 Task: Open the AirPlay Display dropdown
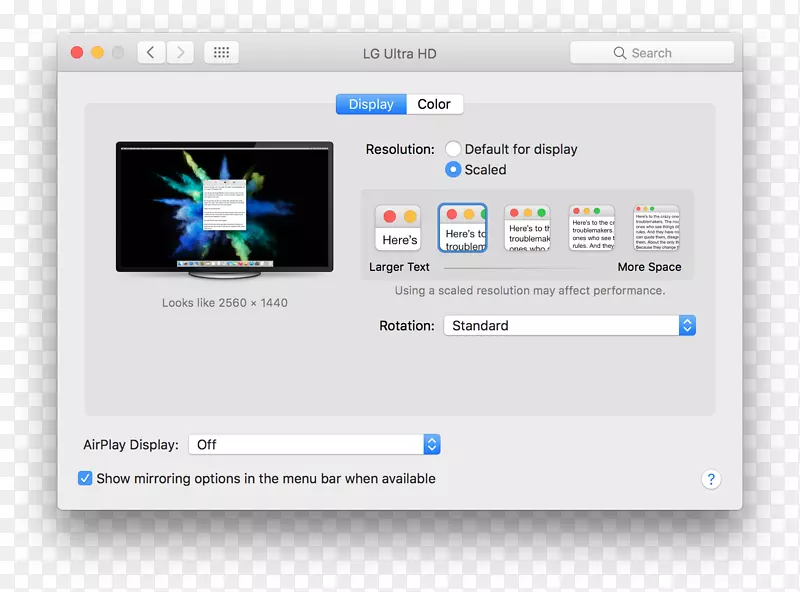(313, 444)
